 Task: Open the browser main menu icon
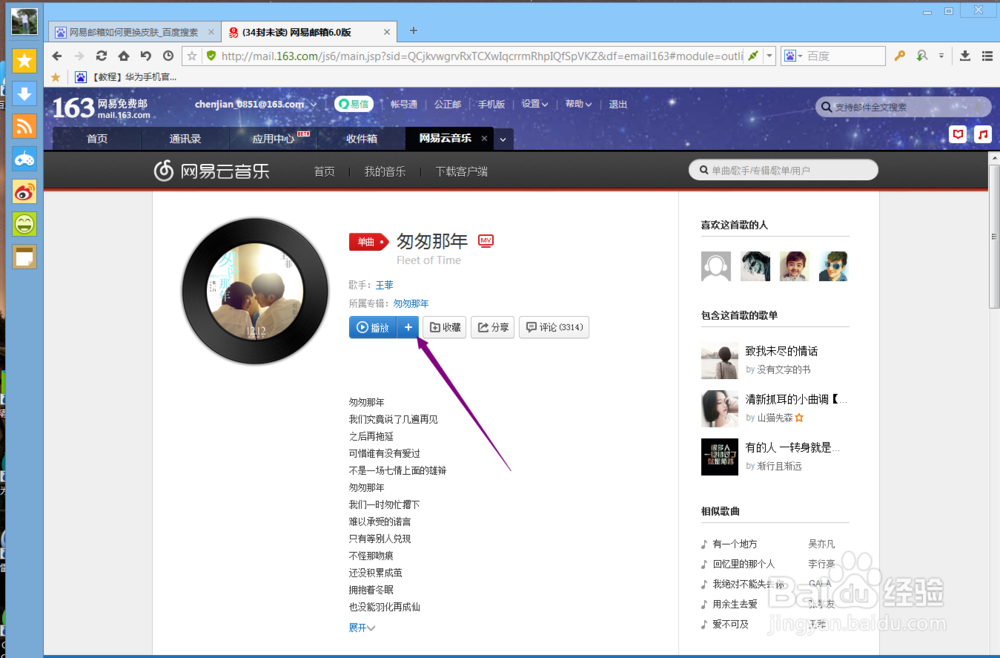[x=987, y=56]
